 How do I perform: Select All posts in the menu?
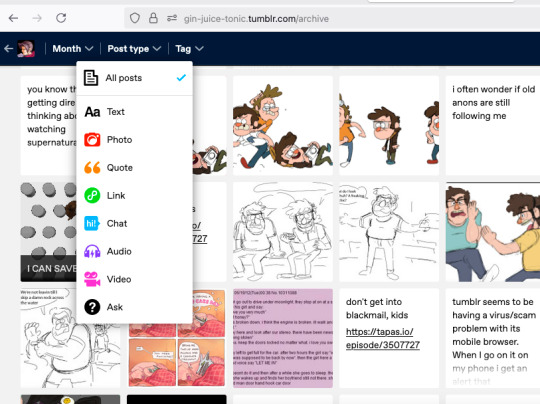click(134, 78)
